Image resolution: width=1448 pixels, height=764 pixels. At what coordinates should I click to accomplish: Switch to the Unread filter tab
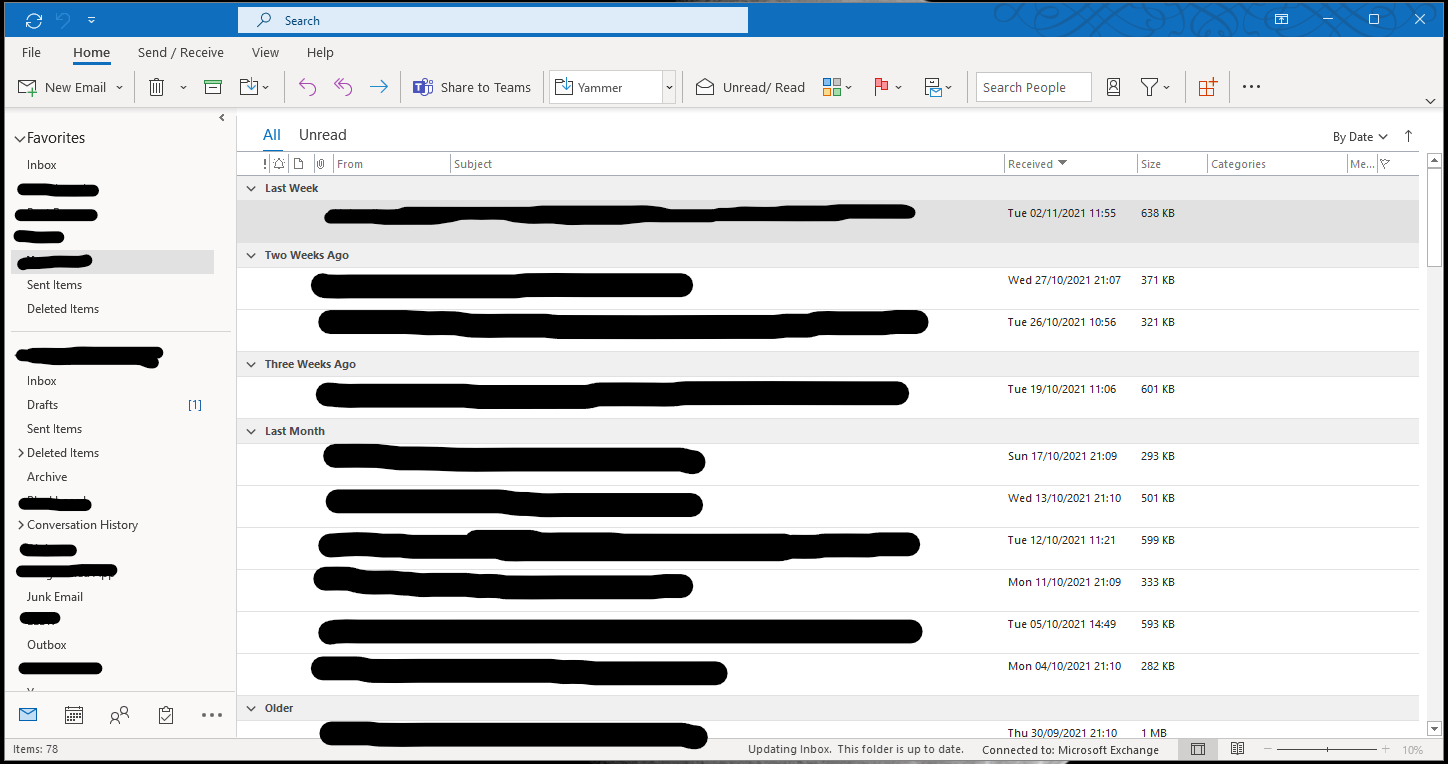(x=322, y=135)
